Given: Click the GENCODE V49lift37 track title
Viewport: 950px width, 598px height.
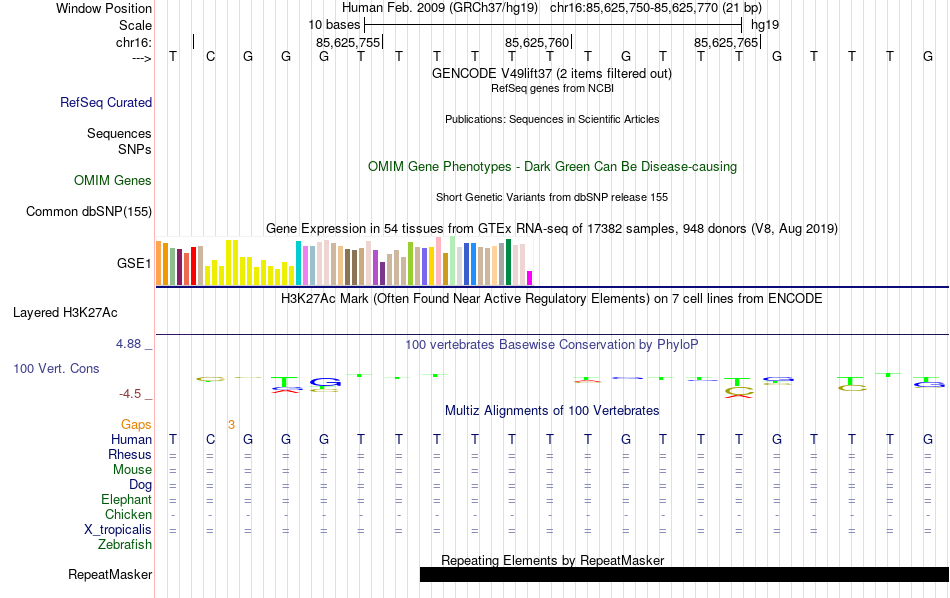Looking at the screenshot, I should point(551,73).
